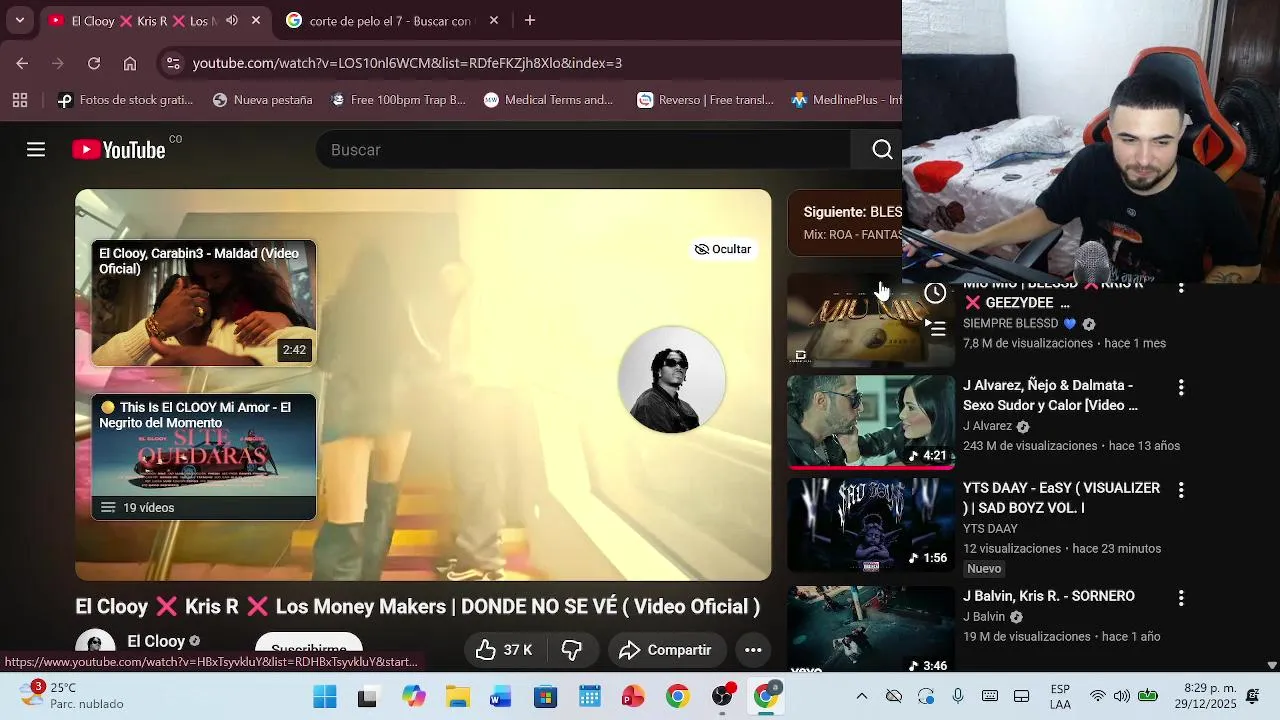Image resolution: width=1280 pixels, height=720 pixels.
Task: Open options menu for J Alvarez video
Action: (1181, 387)
